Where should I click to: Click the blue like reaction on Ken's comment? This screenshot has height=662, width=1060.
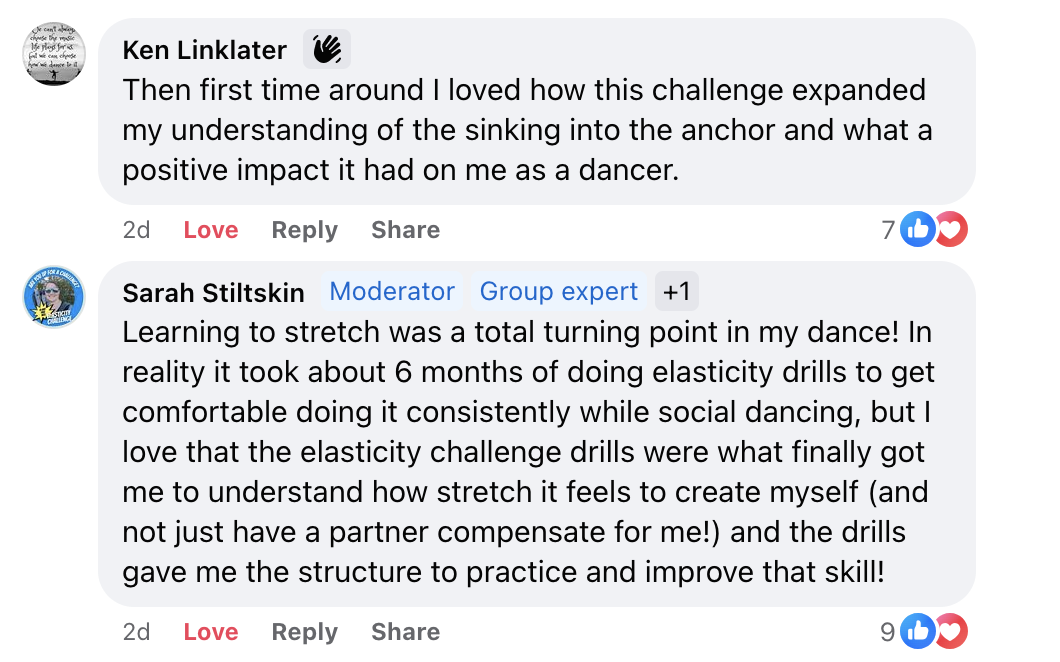[x=917, y=229]
